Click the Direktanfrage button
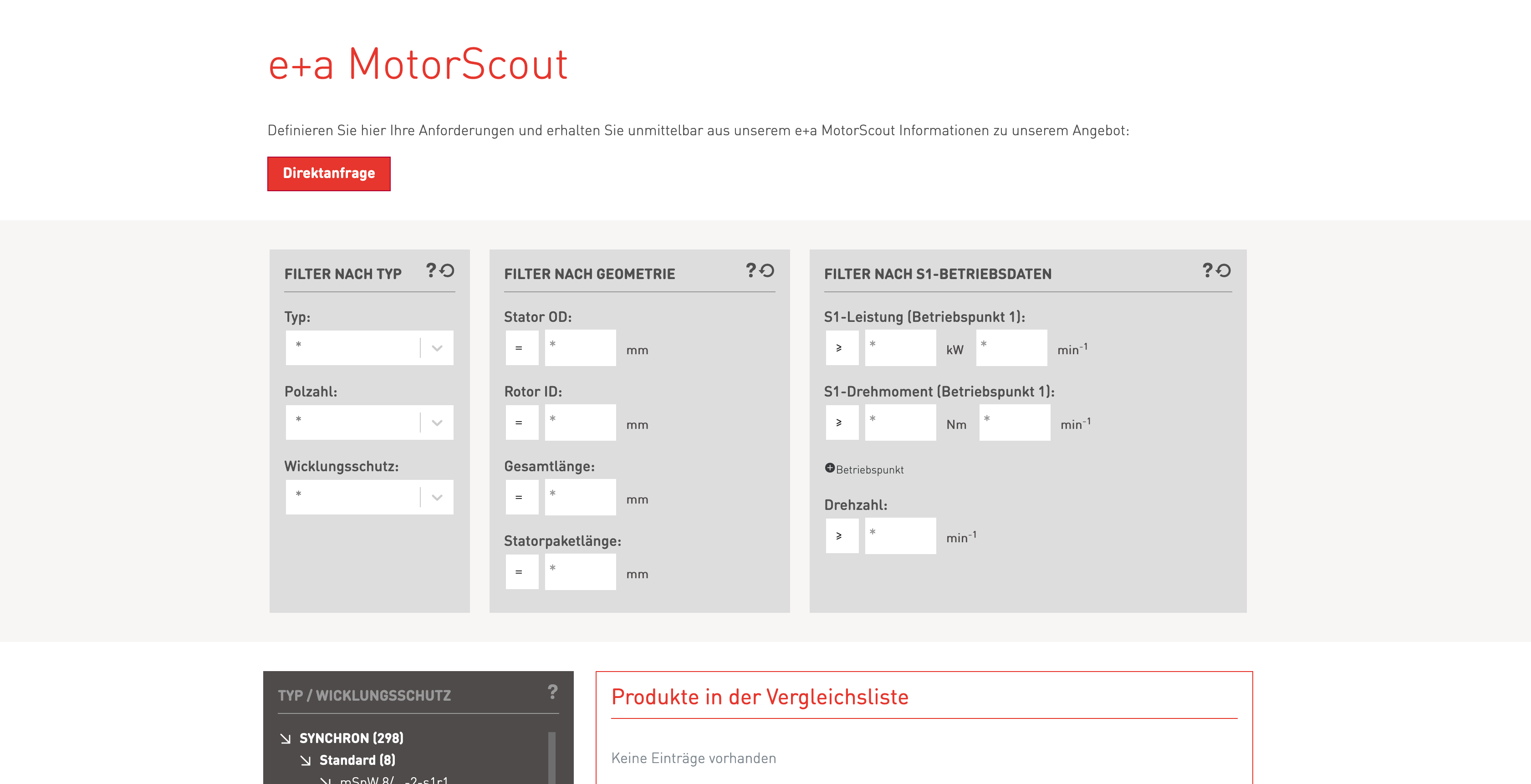This screenshot has height=784, width=1531. [329, 173]
